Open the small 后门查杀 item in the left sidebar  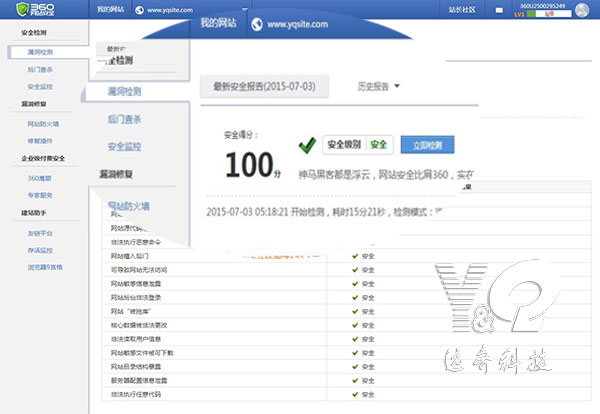click(40, 70)
